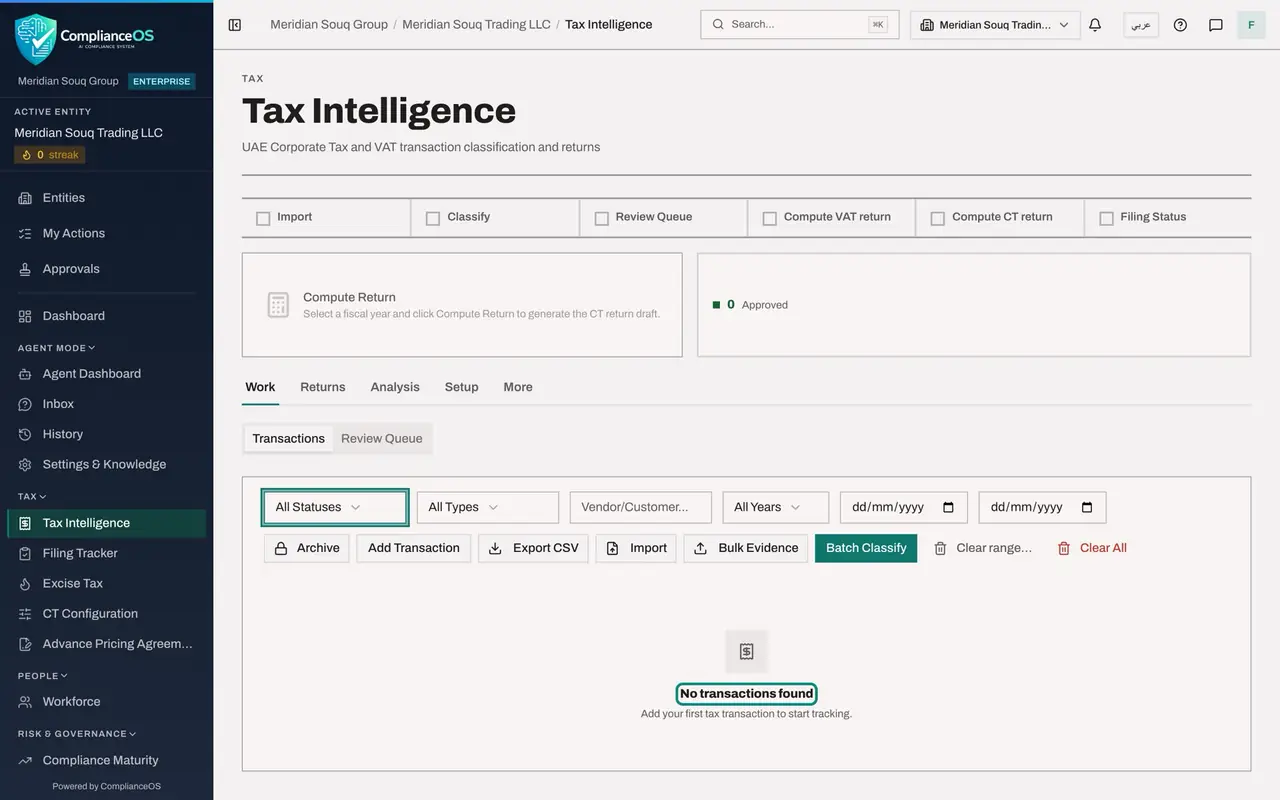Viewport: 1280px width, 800px height.
Task: Collapse the AGENT MODE section
Action: (x=57, y=348)
